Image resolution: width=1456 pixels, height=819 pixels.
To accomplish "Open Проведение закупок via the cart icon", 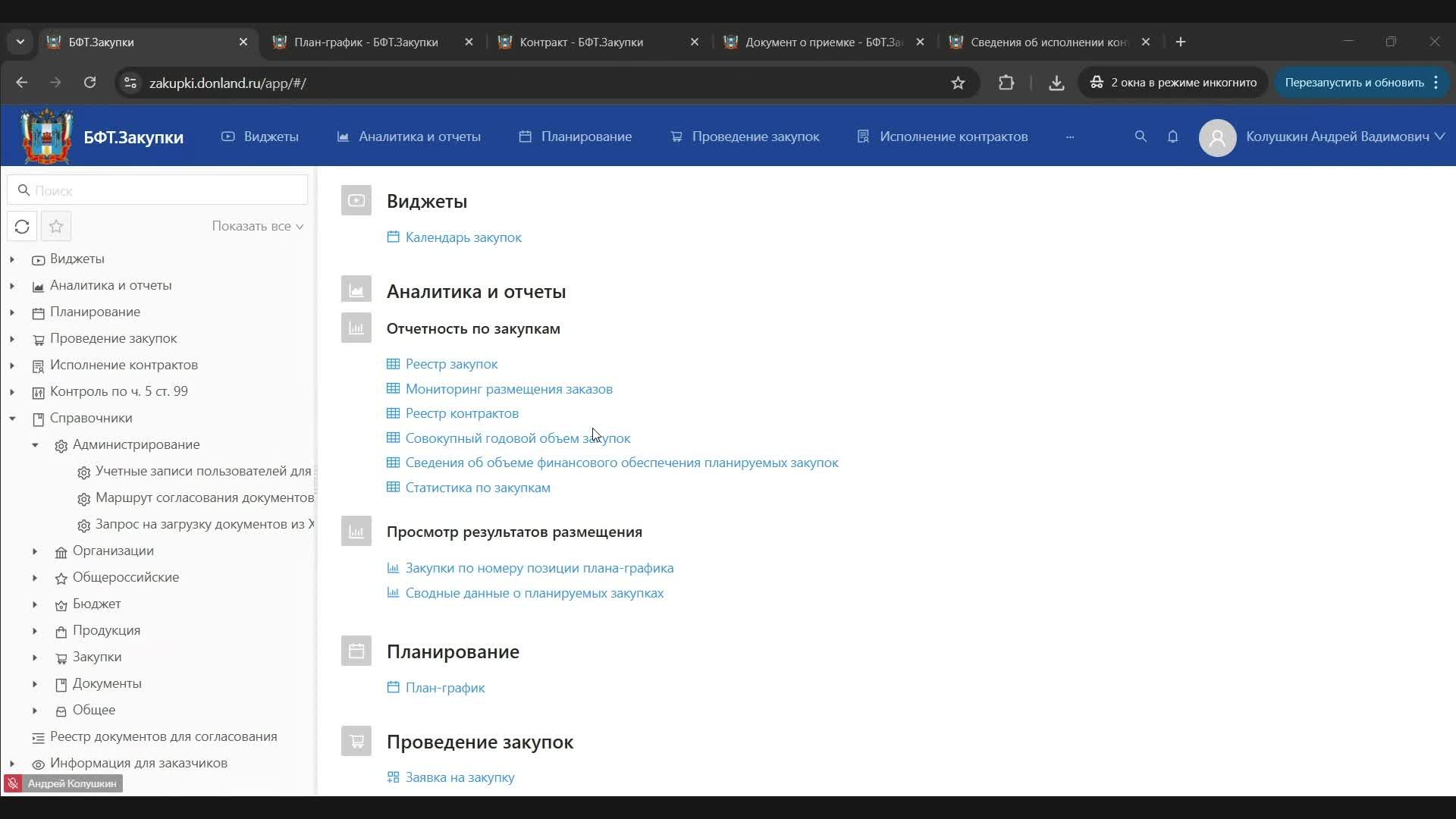I will click(x=676, y=136).
